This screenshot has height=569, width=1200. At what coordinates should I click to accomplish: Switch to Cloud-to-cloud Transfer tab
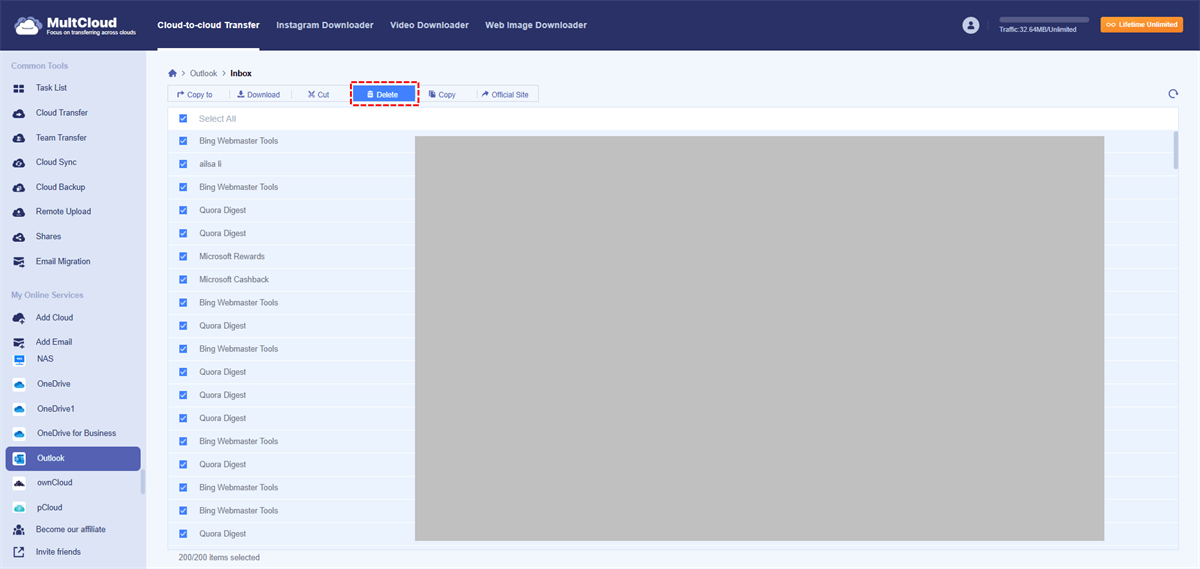click(x=208, y=25)
